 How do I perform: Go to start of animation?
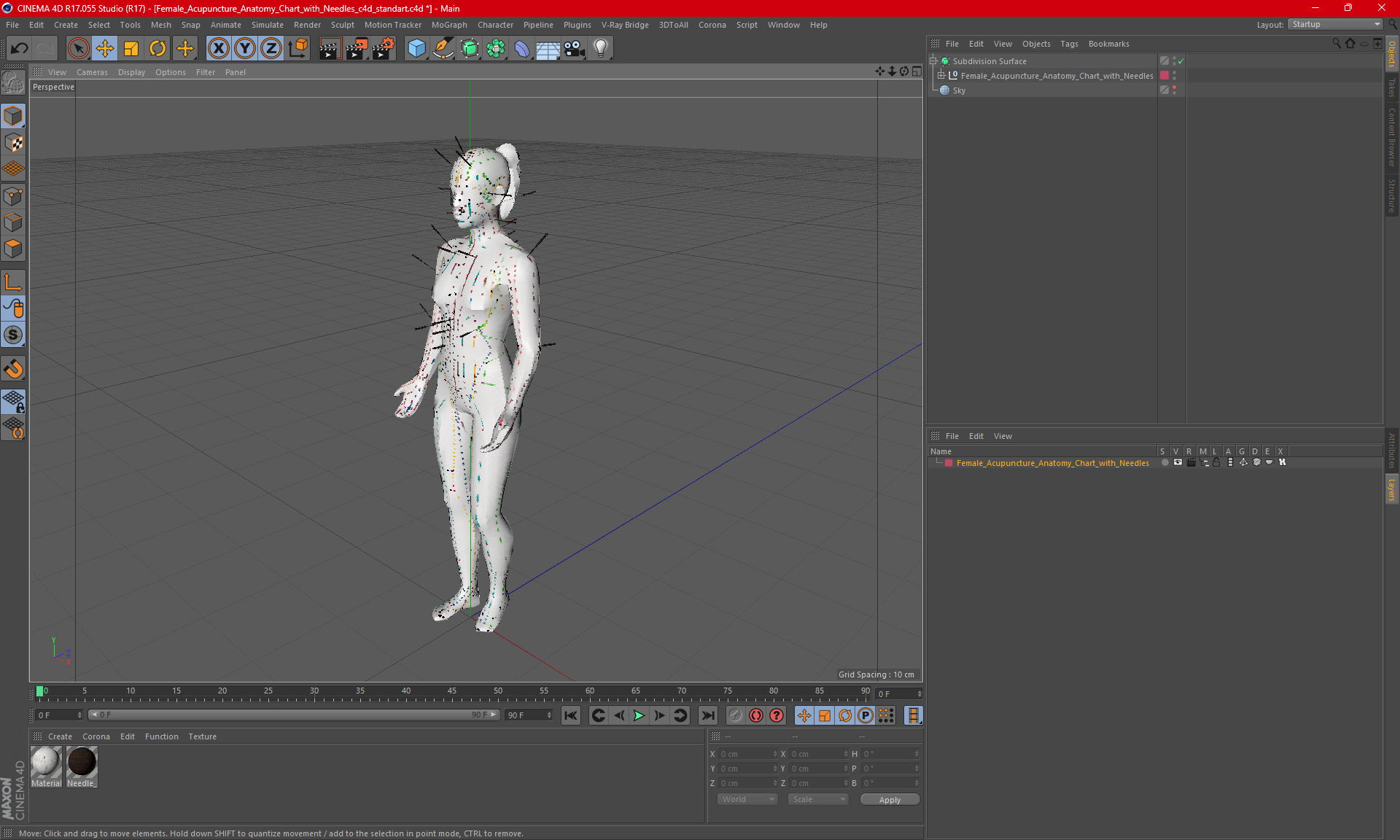click(x=571, y=715)
